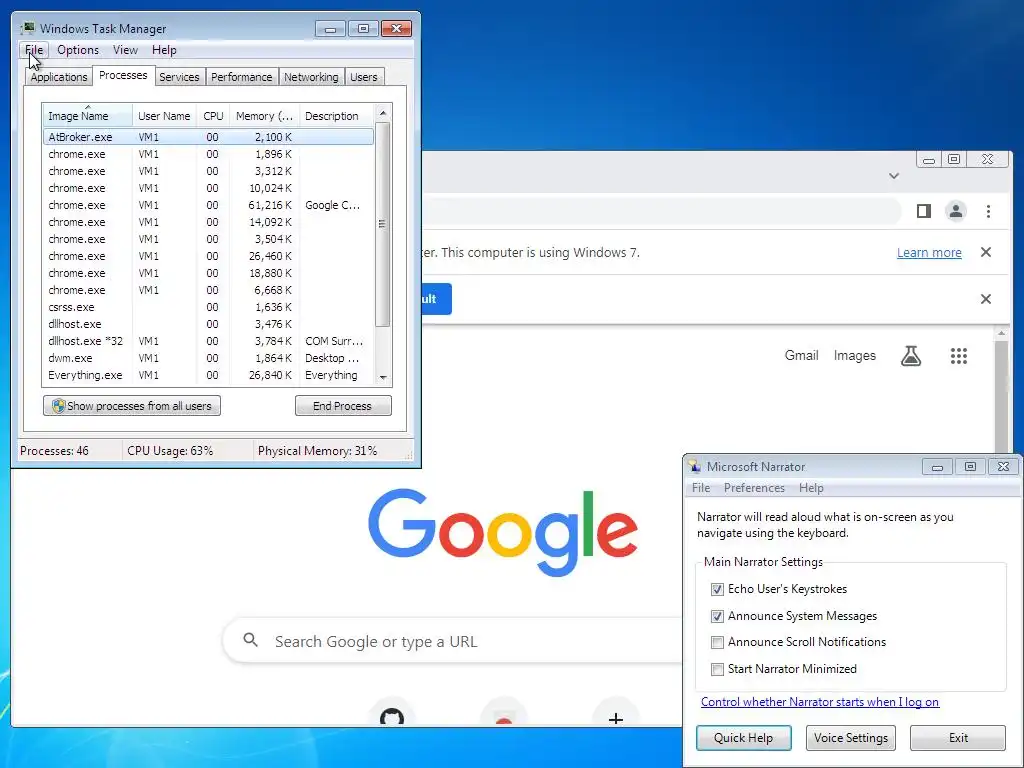This screenshot has width=1024, height=768.
Task: Switch to the Performance tab
Action: click(x=242, y=77)
